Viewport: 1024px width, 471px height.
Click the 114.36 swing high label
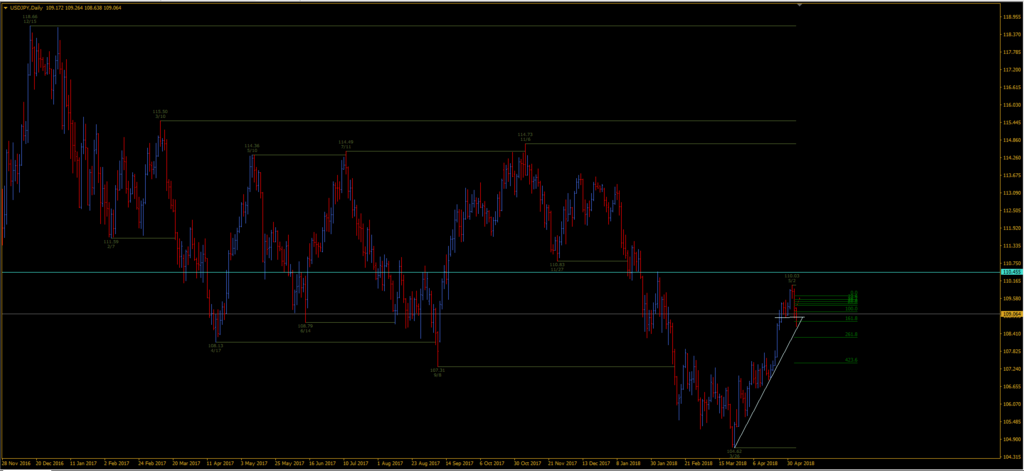point(252,148)
